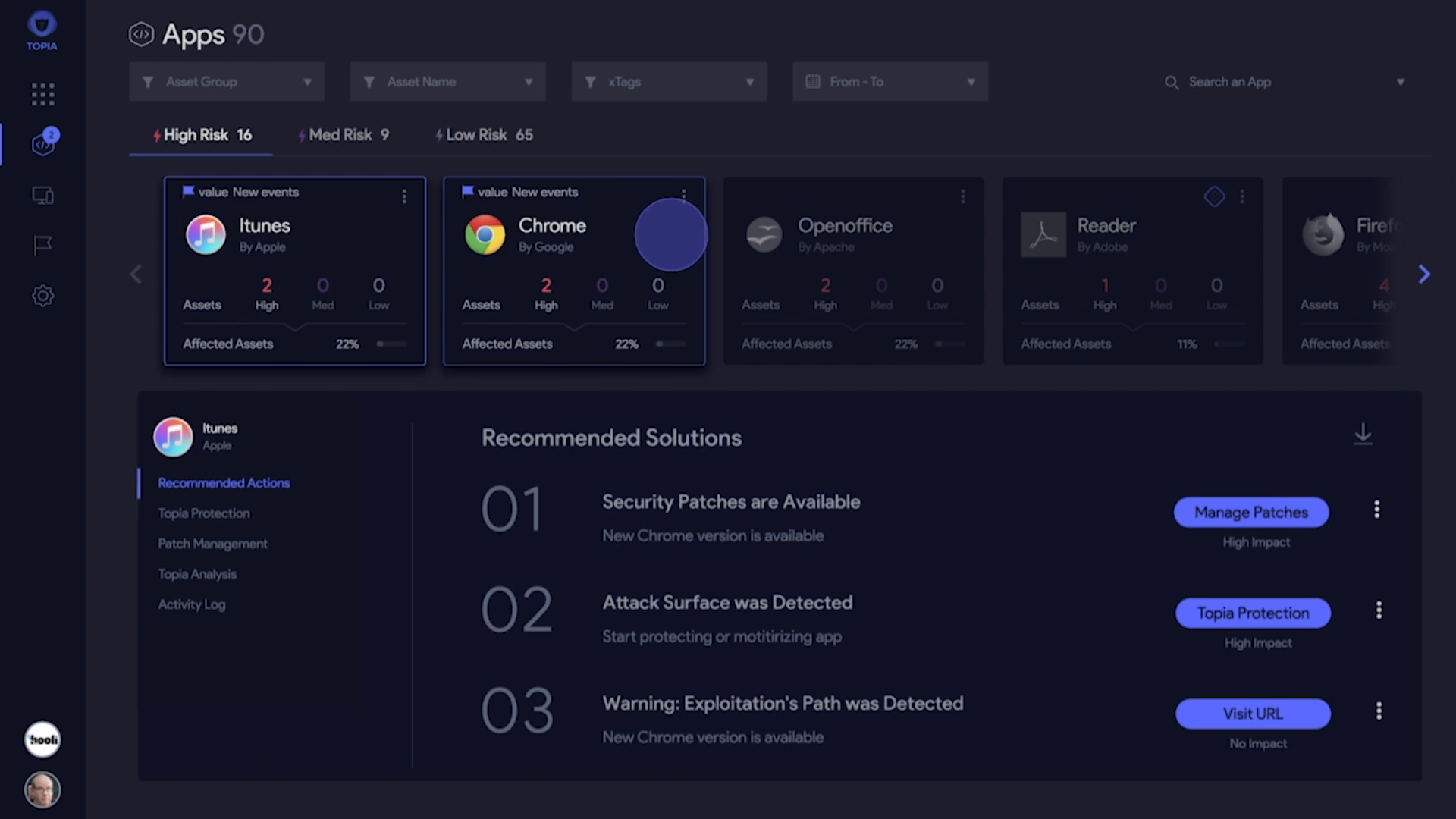Open the apps grid dashboard icon

[42, 94]
